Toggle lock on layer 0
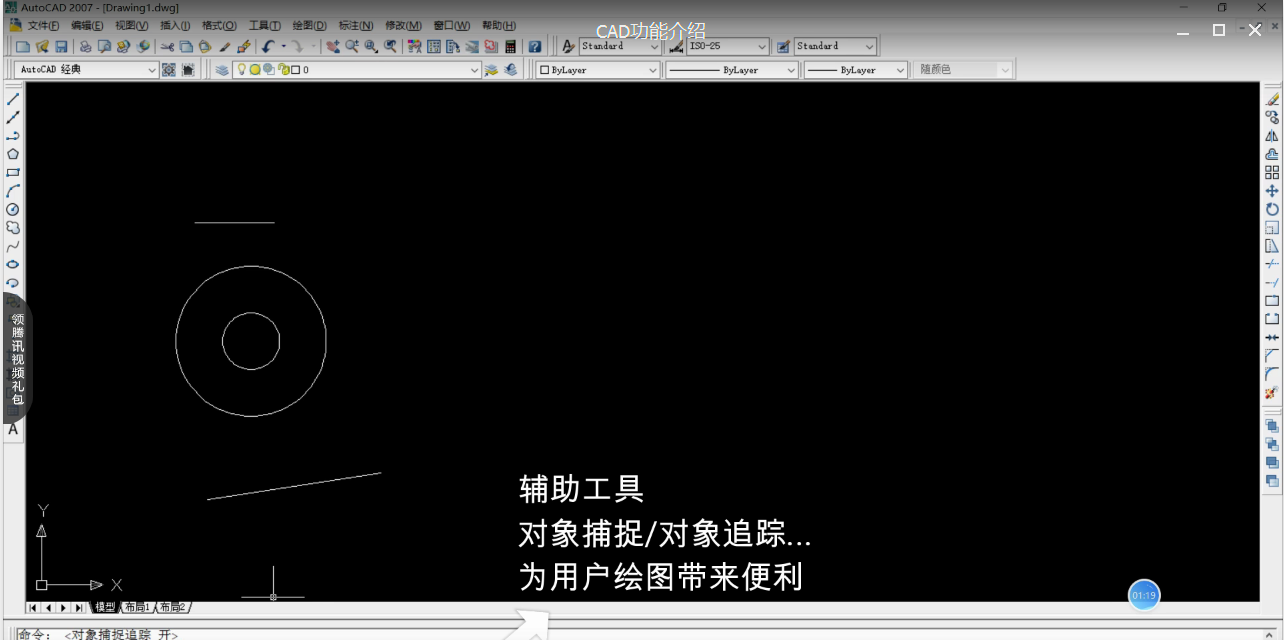The image size is (1284, 640). pos(283,69)
